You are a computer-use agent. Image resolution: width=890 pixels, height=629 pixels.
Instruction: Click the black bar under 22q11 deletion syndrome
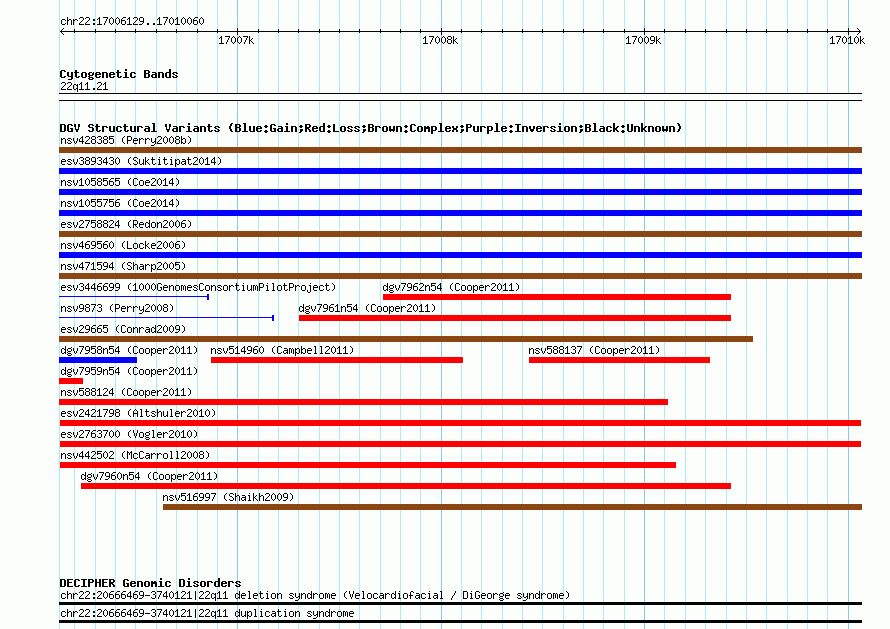(460, 604)
